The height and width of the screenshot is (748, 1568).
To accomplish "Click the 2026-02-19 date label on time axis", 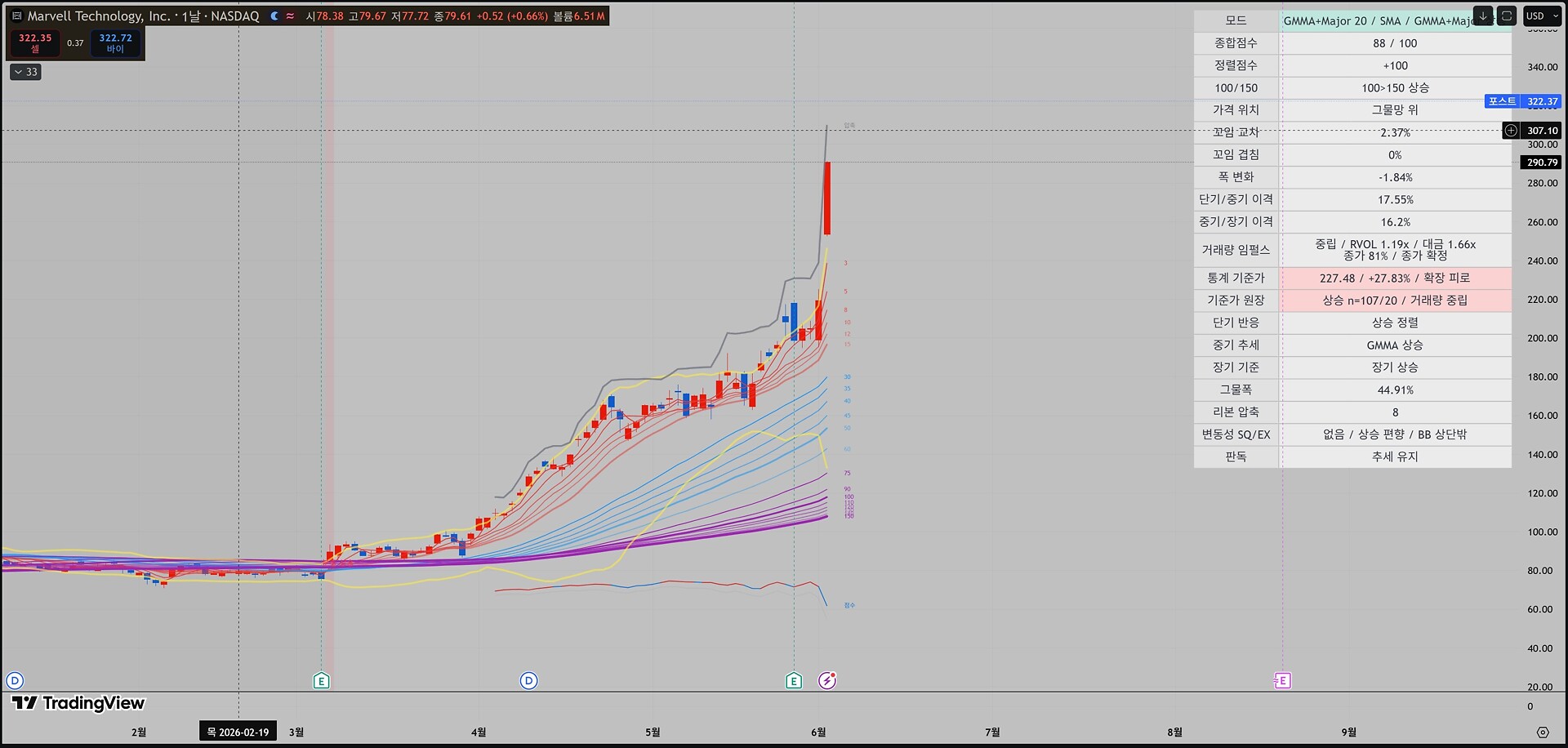I will coord(238,732).
